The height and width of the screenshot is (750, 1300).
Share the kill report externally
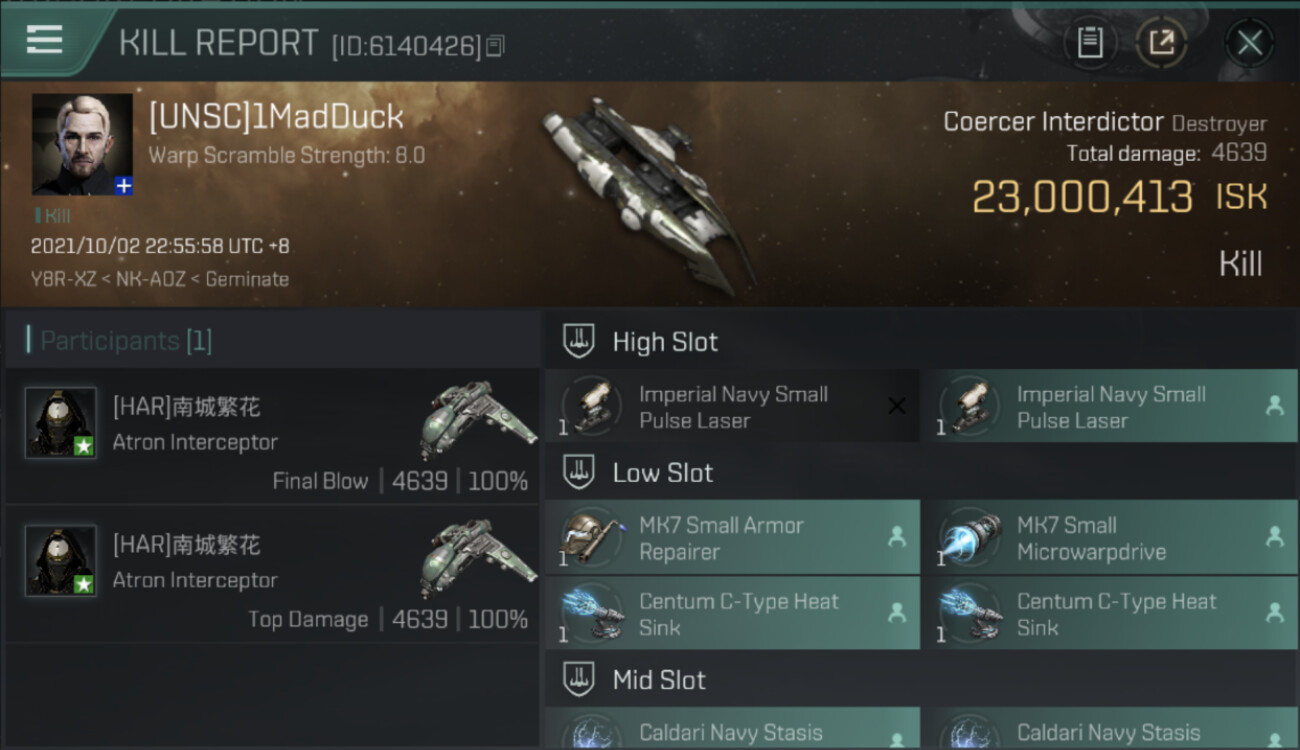pos(1161,42)
